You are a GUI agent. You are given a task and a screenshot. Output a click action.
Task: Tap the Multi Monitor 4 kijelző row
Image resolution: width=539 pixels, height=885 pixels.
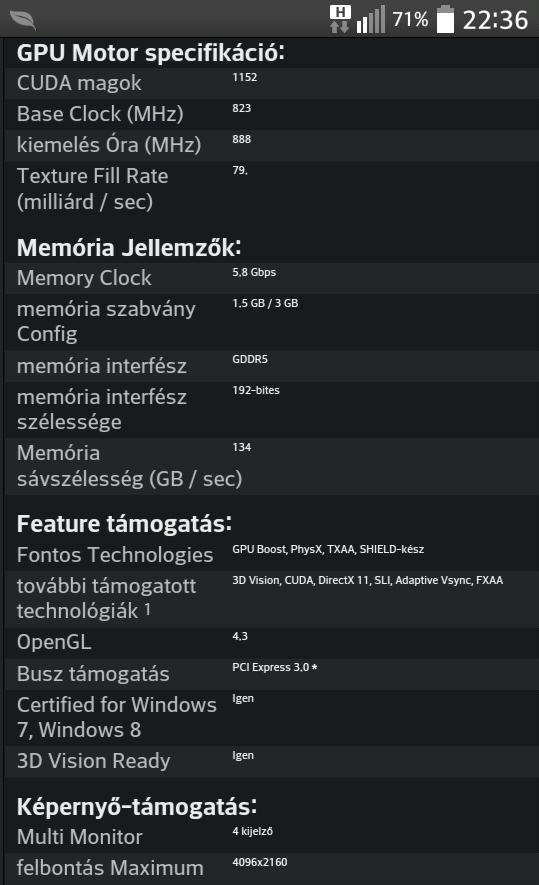click(x=272, y=838)
